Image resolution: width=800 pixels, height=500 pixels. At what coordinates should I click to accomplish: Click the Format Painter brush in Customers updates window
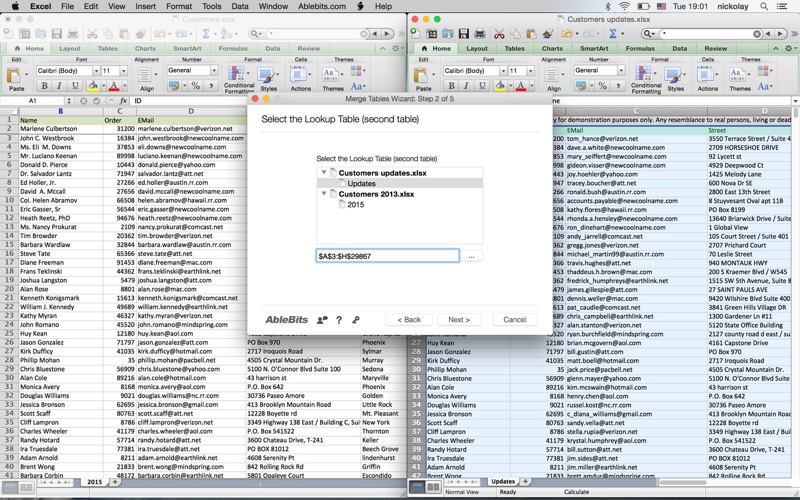[547, 34]
